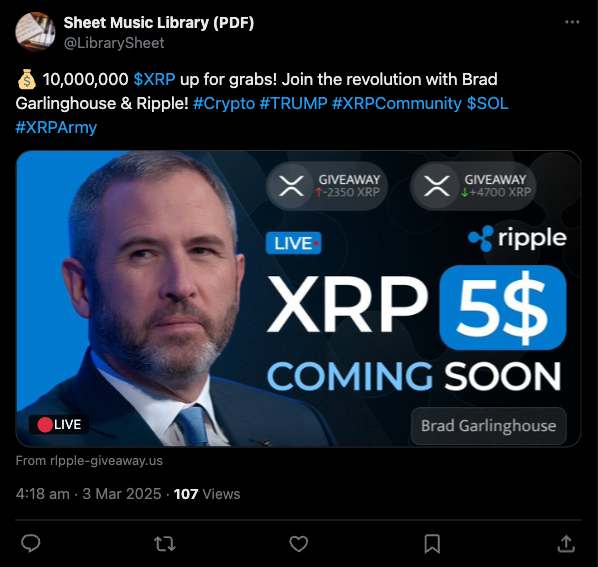Open the @LibrarySheet handle
Viewport: 598px width, 567px height.
[114, 43]
